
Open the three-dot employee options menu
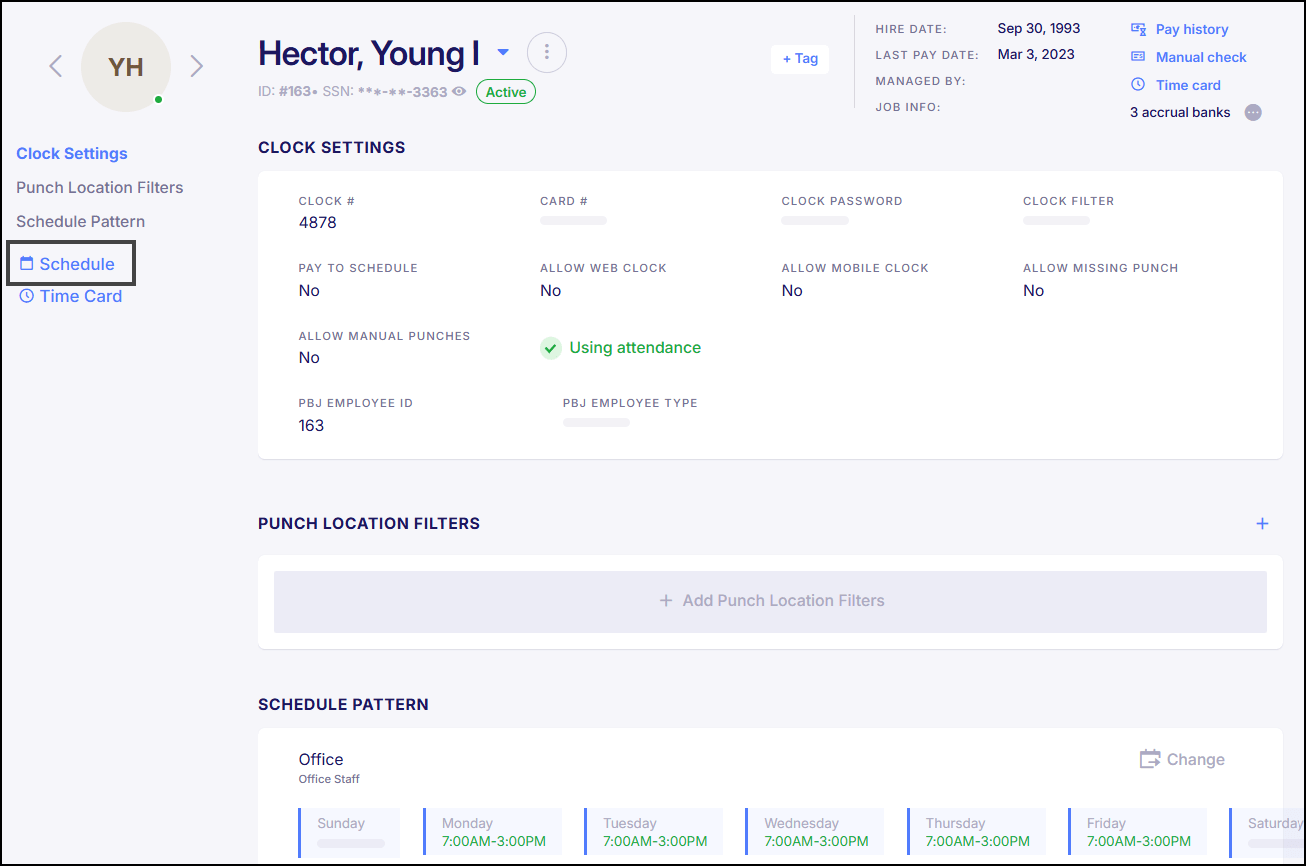coord(547,52)
